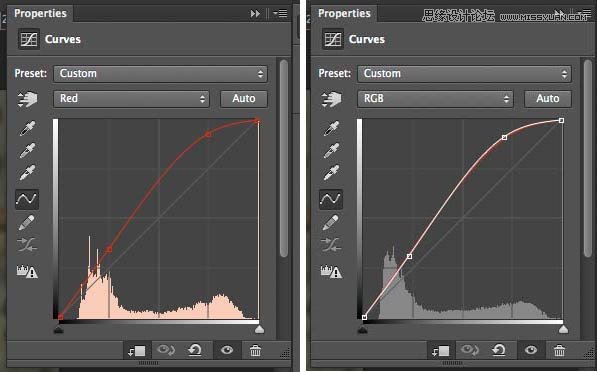This screenshot has width=597, height=372.
Task: Select the Properties tab in right panel
Action: 344,13
